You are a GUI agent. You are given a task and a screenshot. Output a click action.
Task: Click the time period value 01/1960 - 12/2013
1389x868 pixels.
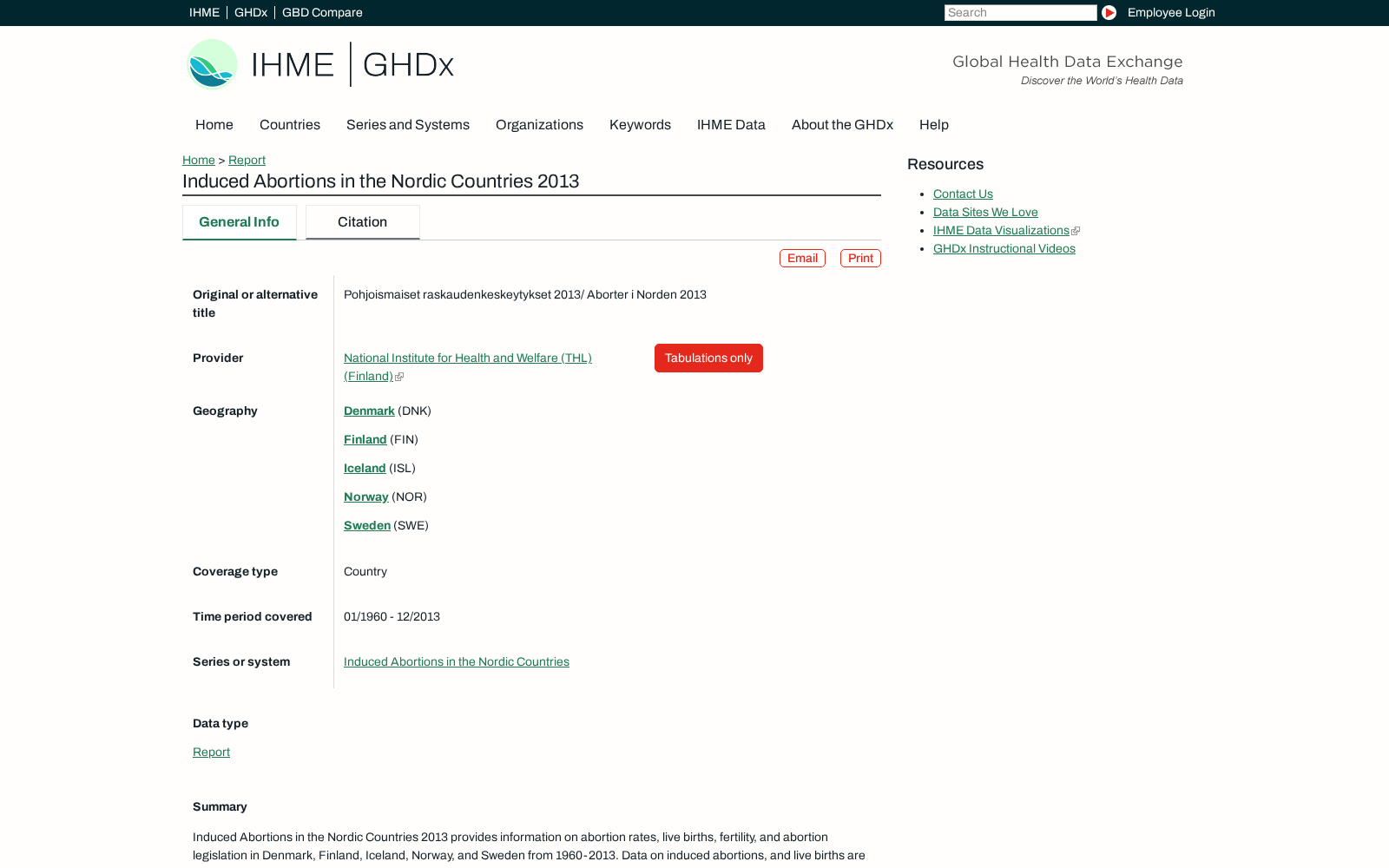click(392, 617)
